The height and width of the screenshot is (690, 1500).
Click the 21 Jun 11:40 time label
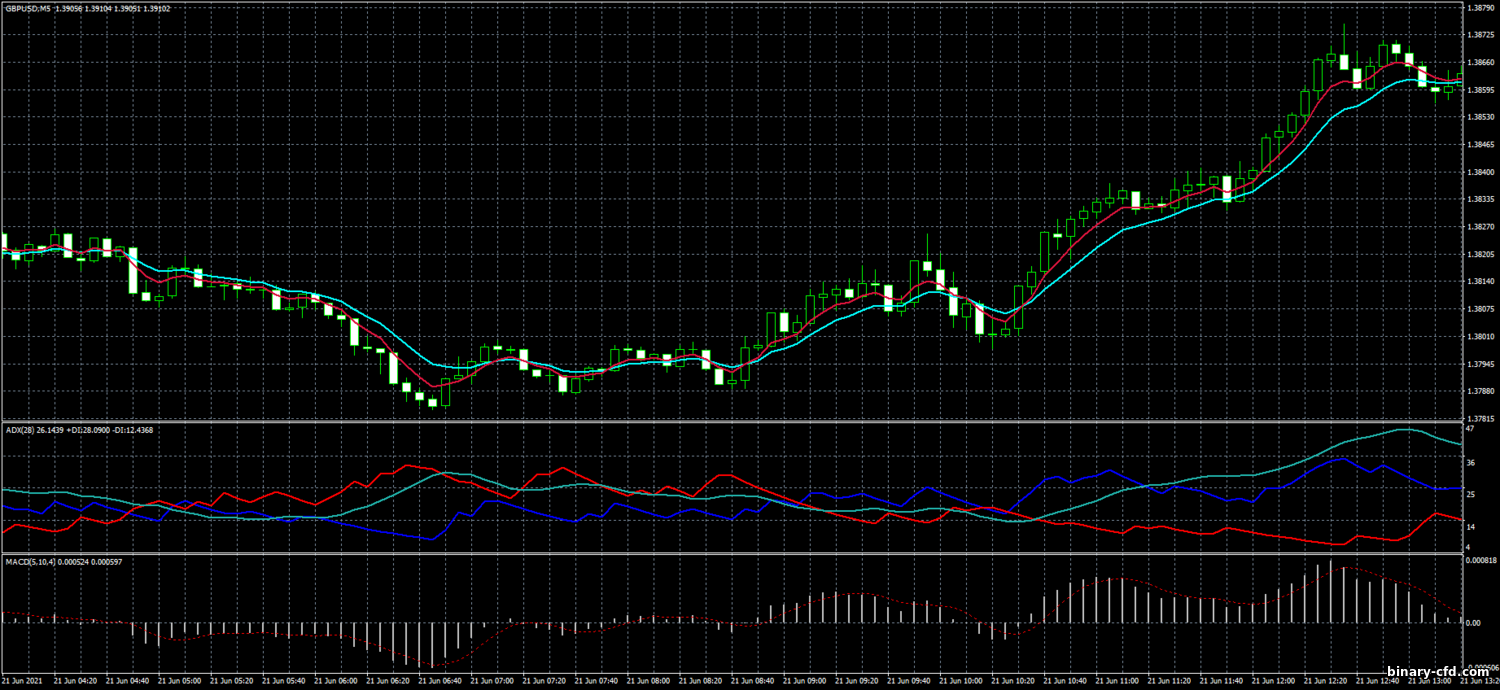coord(1220,679)
